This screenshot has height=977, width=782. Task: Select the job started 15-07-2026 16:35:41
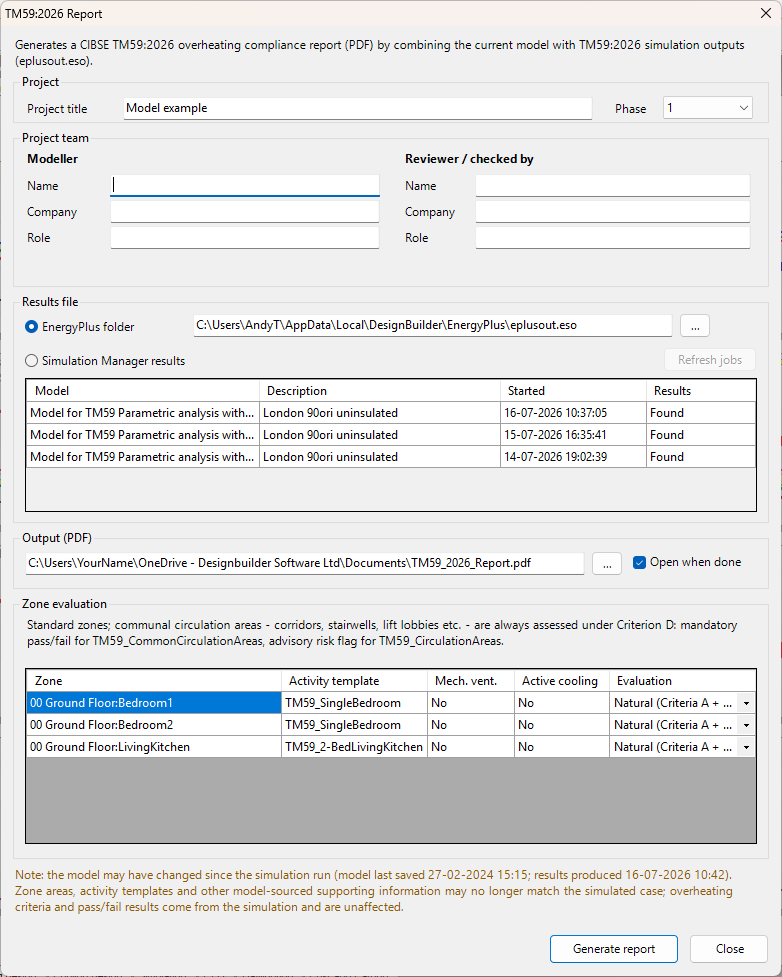pos(391,434)
